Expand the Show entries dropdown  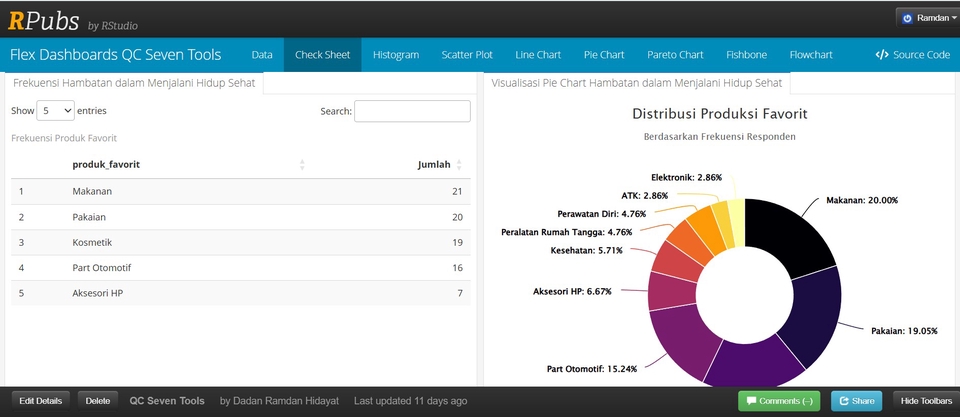click(x=55, y=111)
